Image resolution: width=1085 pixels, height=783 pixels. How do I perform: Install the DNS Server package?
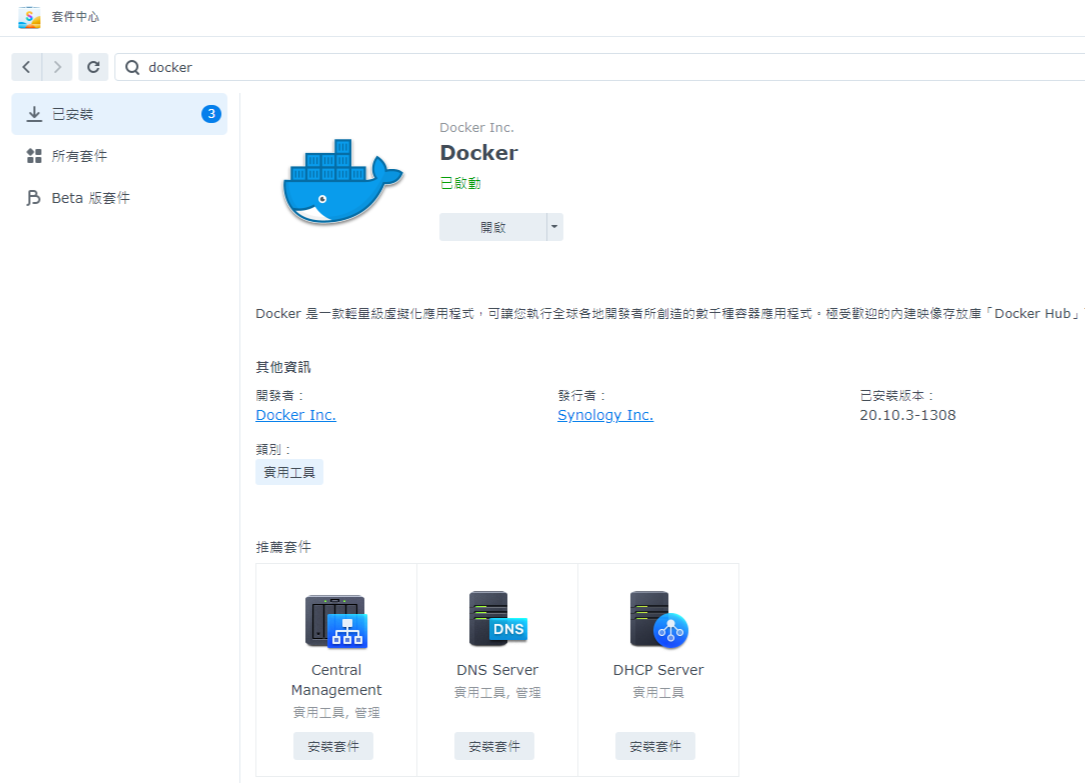(x=494, y=746)
